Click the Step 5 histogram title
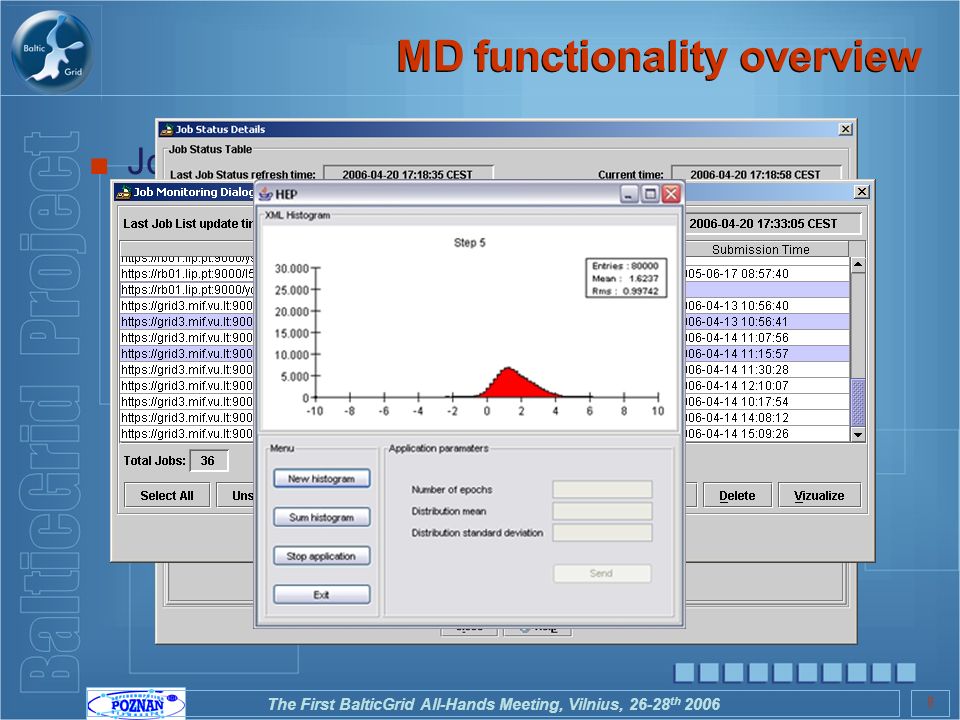Screen dimensions: 960x720 pos(470,242)
